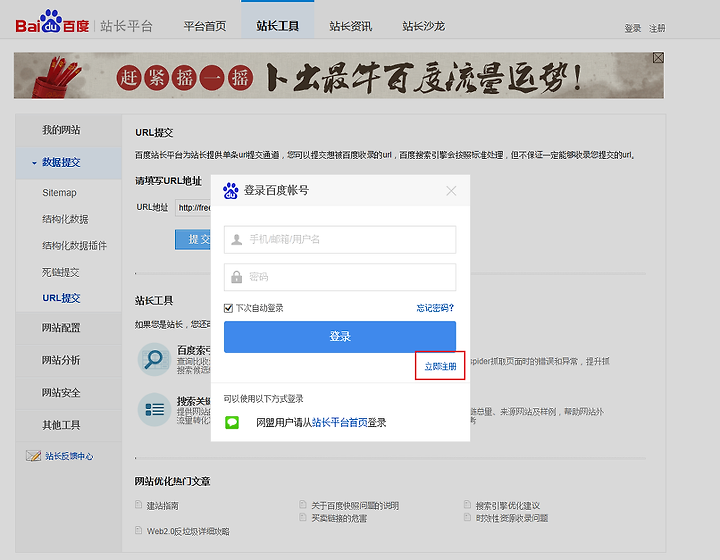Select Sitemap in the sidebar
Viewport: 720px width, 560px height.
coord(59,193)
